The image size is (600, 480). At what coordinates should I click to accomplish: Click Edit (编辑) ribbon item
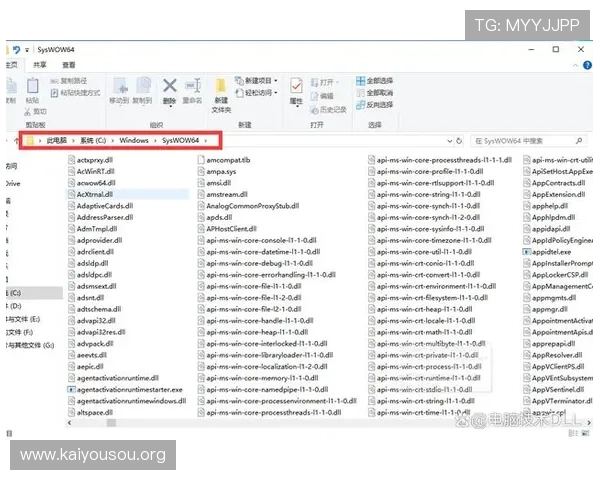[322, 96]
